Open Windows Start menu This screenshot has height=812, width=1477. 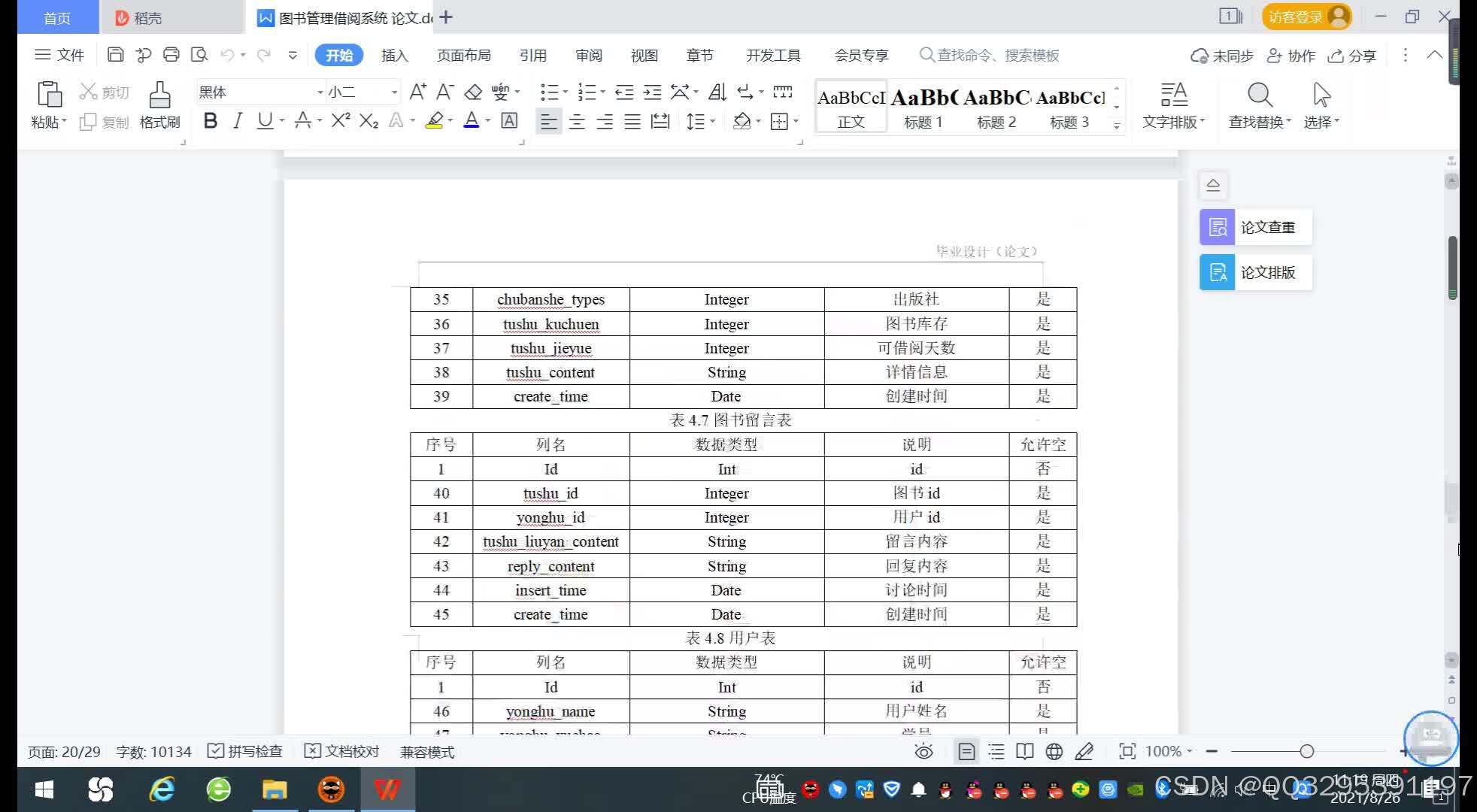[x=44, y=789]
